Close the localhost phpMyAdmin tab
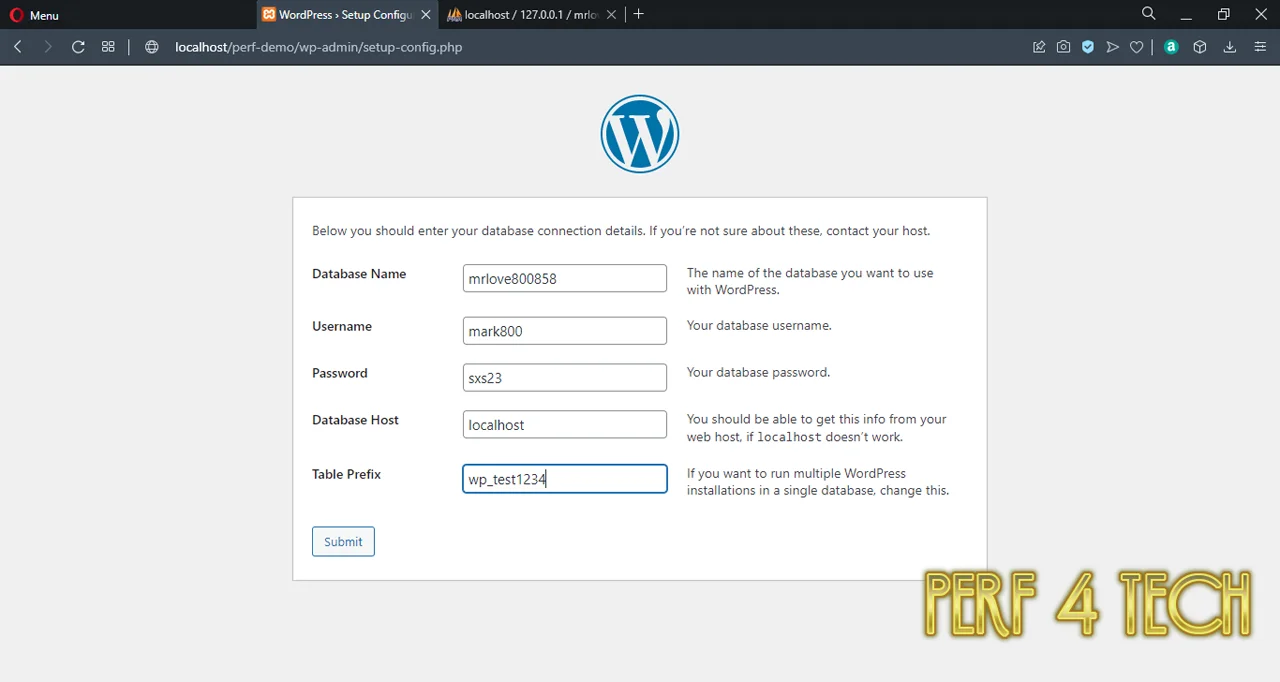The height and width of the screenshot is (682, 1280). 611,15
